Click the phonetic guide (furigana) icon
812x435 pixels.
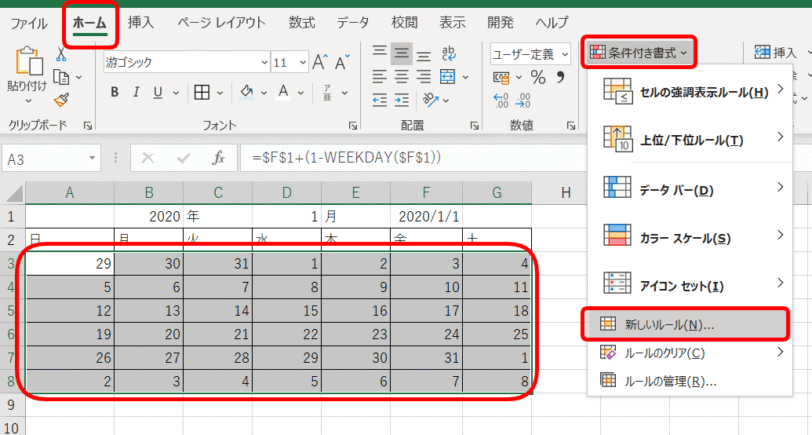tap(327, 93)
